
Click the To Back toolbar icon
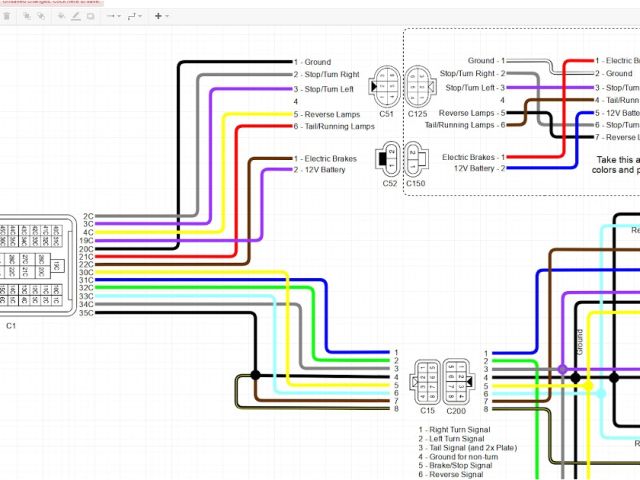click(x=43, y=16)
